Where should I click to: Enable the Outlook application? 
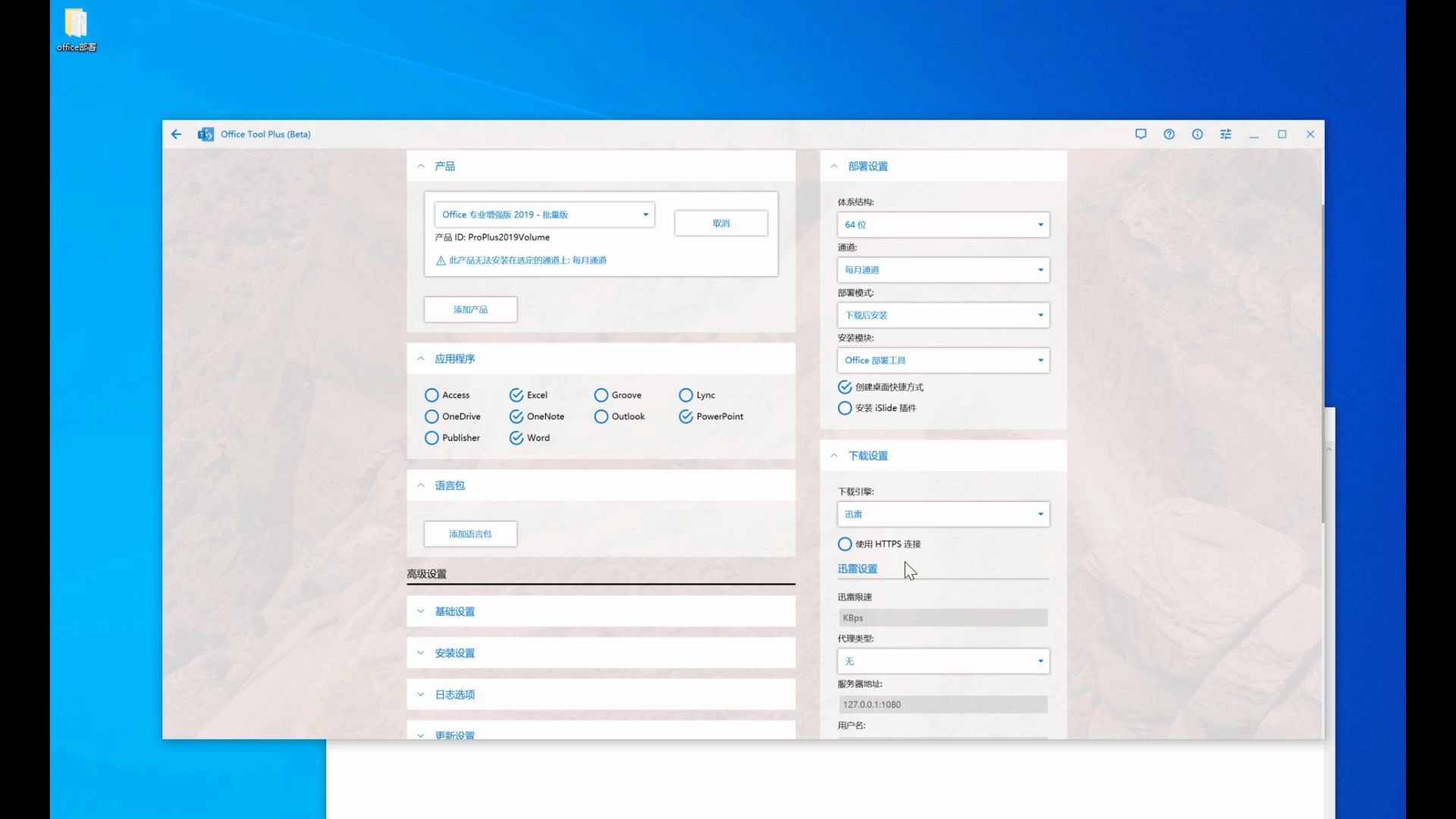coord(601,416)
